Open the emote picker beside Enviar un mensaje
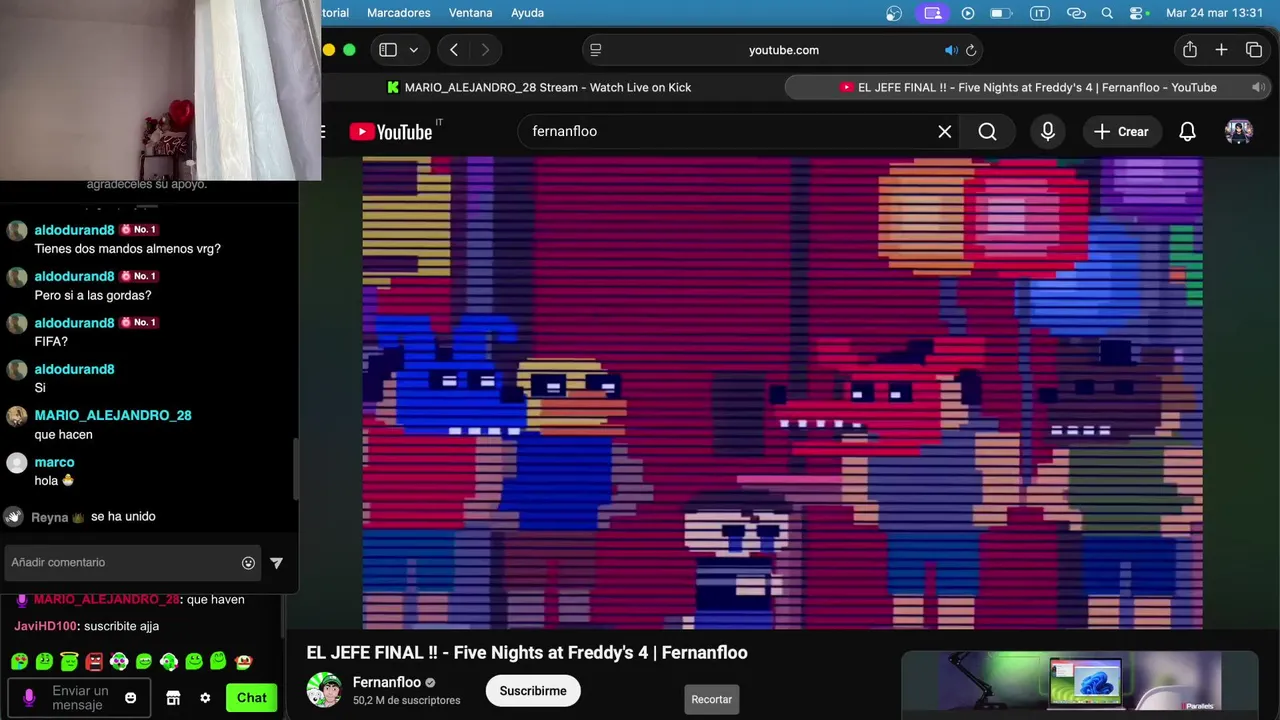Viewport: 1280px width, 720px height. tap(131, 698)
